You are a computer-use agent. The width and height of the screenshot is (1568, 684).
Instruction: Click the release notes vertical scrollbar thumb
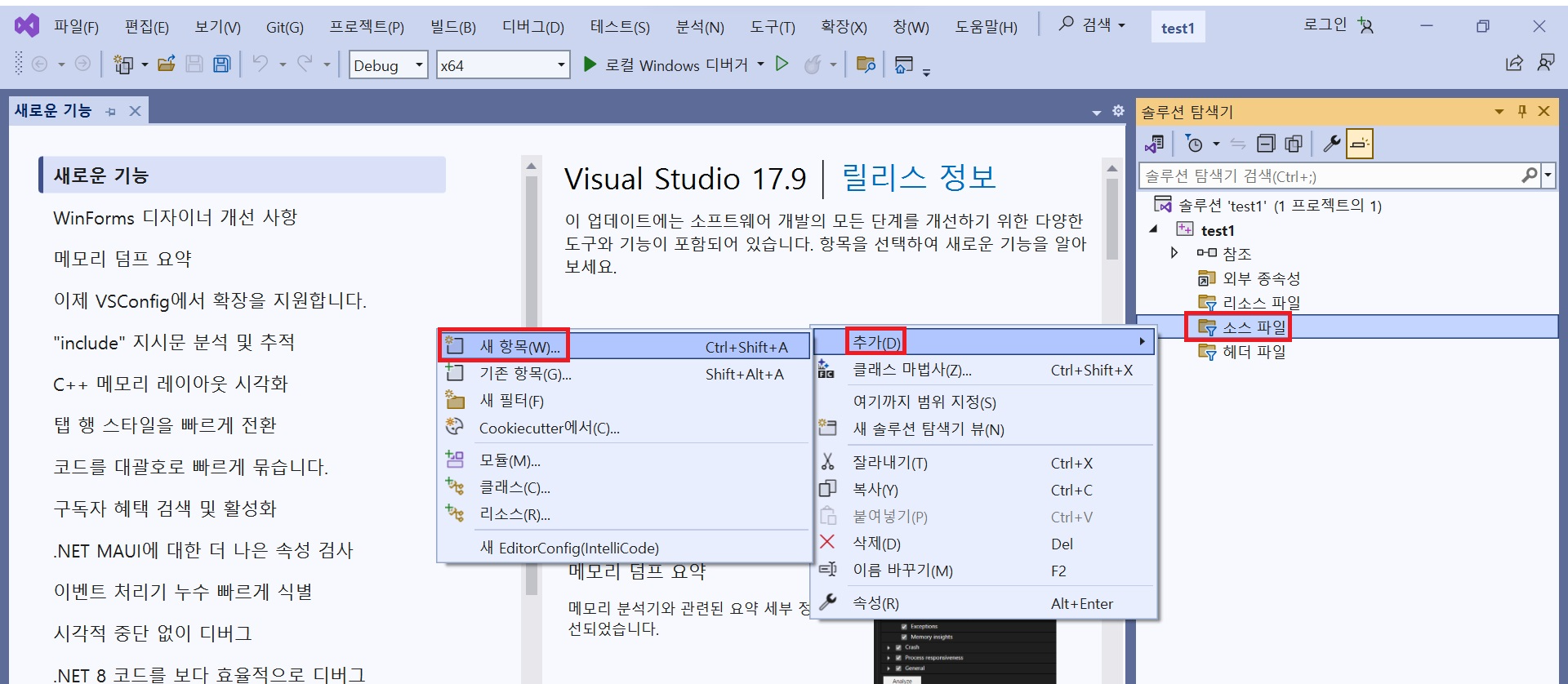click(x=1111, y=218)
